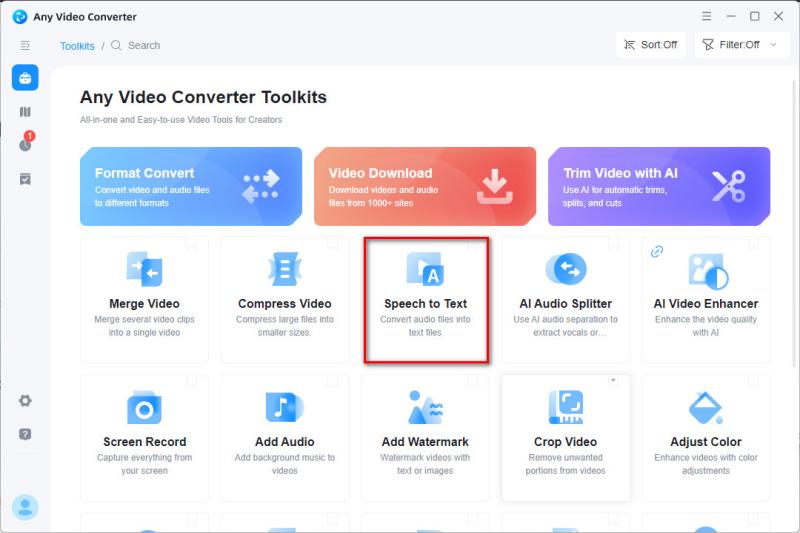Expand the Filter:Off dropdown
The width and height of the screenshot is (800, 533).
[x=740, y=45]
